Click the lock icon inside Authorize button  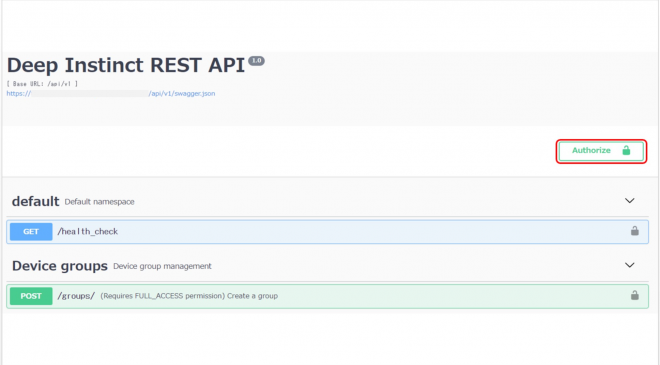[x=626, y=150]
